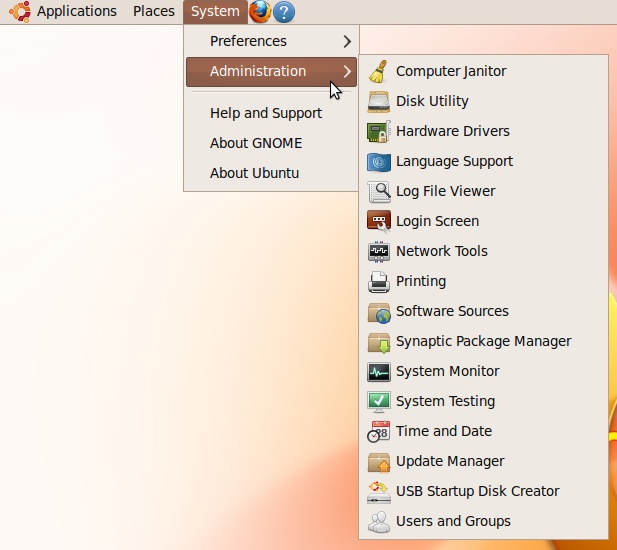Click the Time and Date calendar icon
The width and height of the screenshot is (617, 550).
pos(379,432)
